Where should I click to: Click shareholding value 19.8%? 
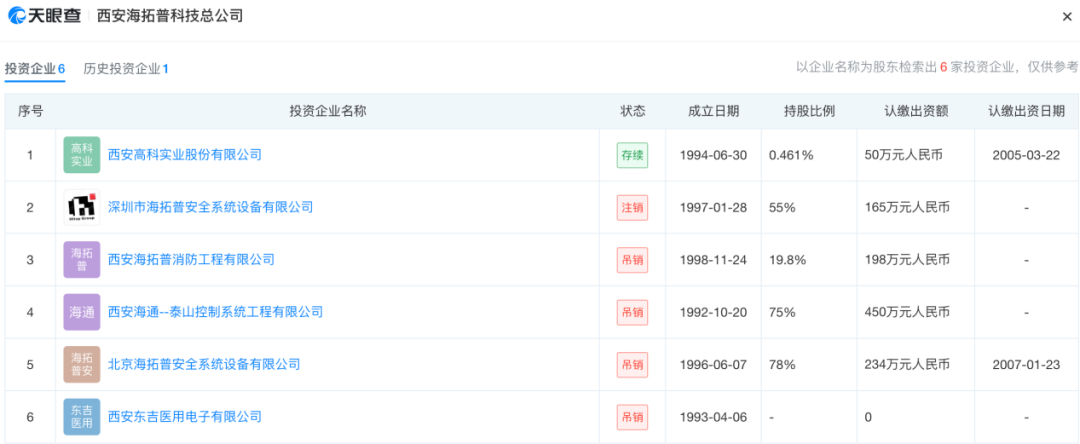pos(786,260)
